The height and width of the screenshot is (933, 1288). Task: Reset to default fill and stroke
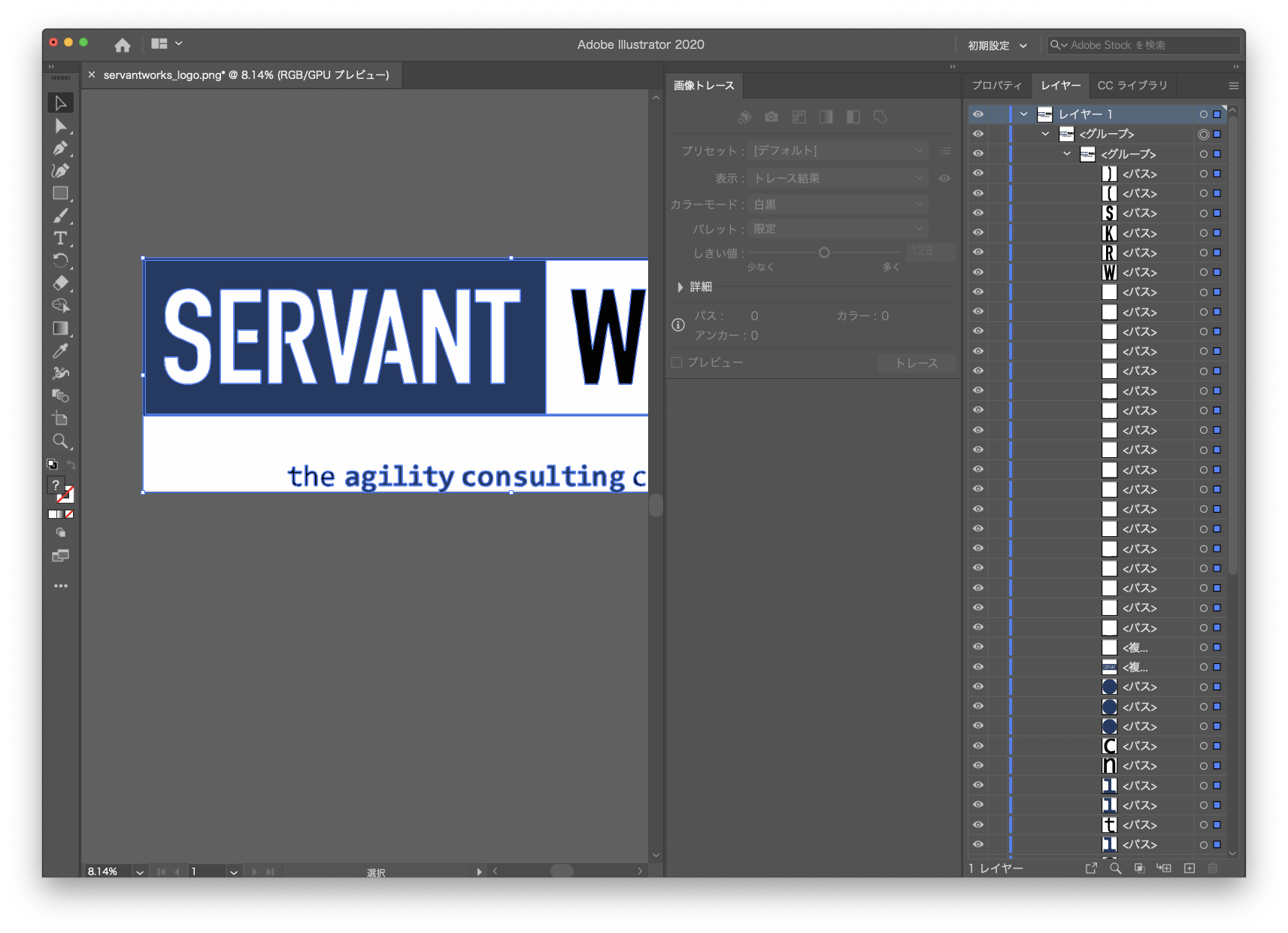(52, 465)
